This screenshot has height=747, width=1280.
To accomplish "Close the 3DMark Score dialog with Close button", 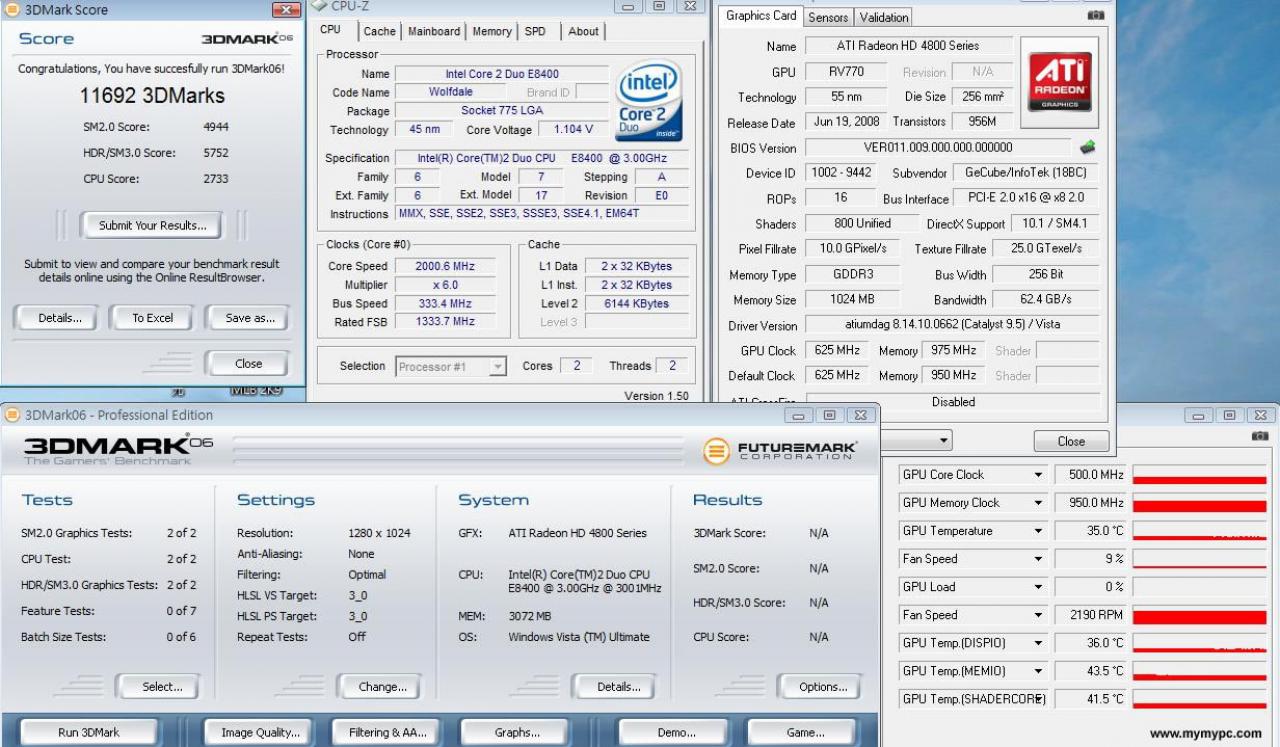I will click(x=248, y=364).
